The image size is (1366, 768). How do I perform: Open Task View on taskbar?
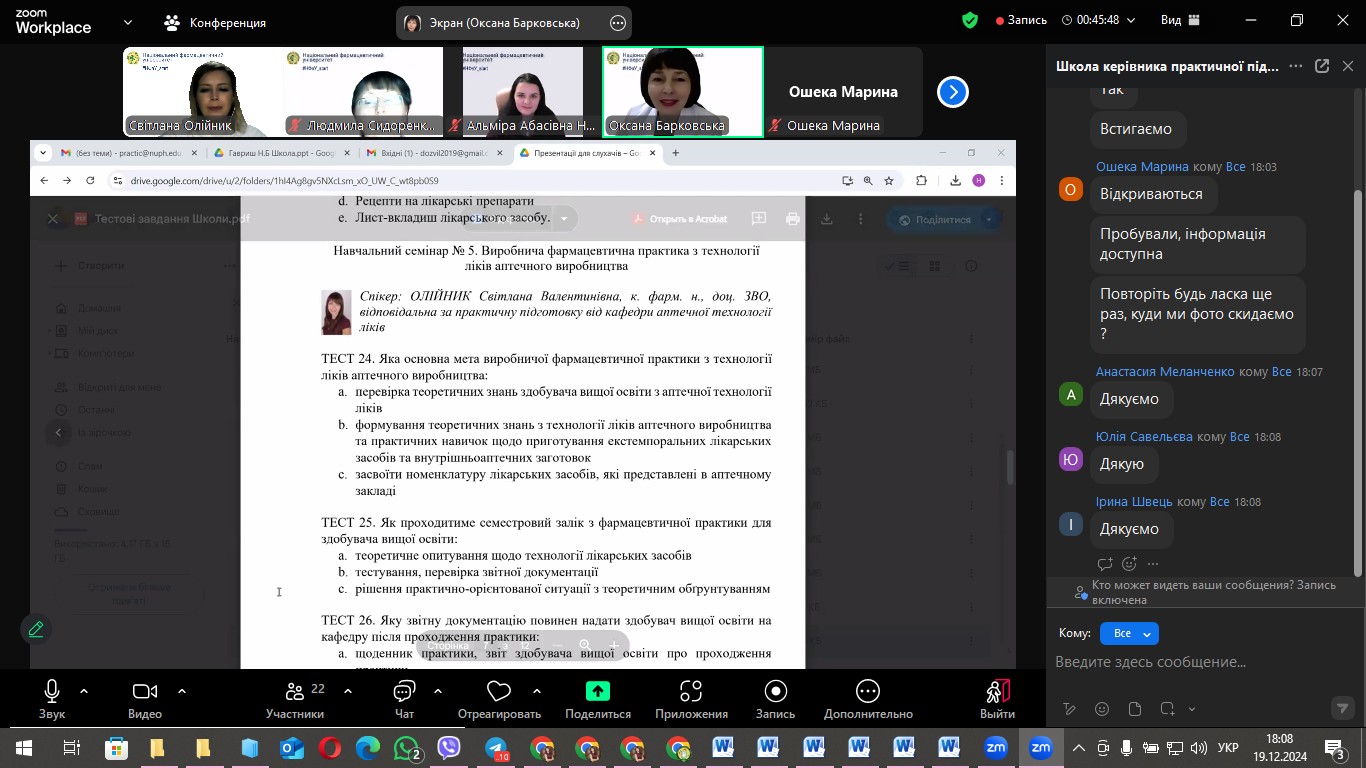pyautogui.click(x=71, y=747)
